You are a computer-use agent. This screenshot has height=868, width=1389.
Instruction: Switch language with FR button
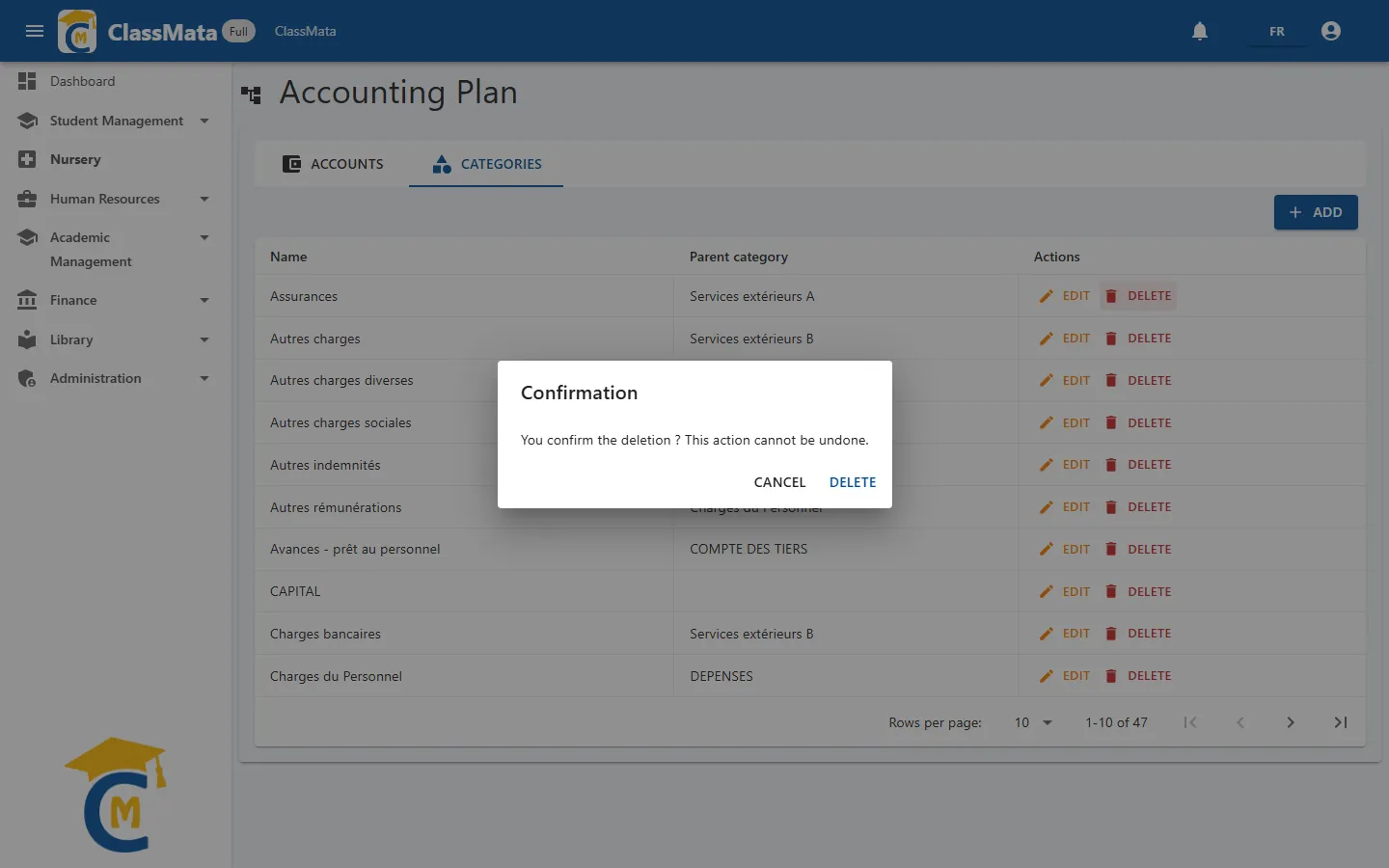[1277, 31]
